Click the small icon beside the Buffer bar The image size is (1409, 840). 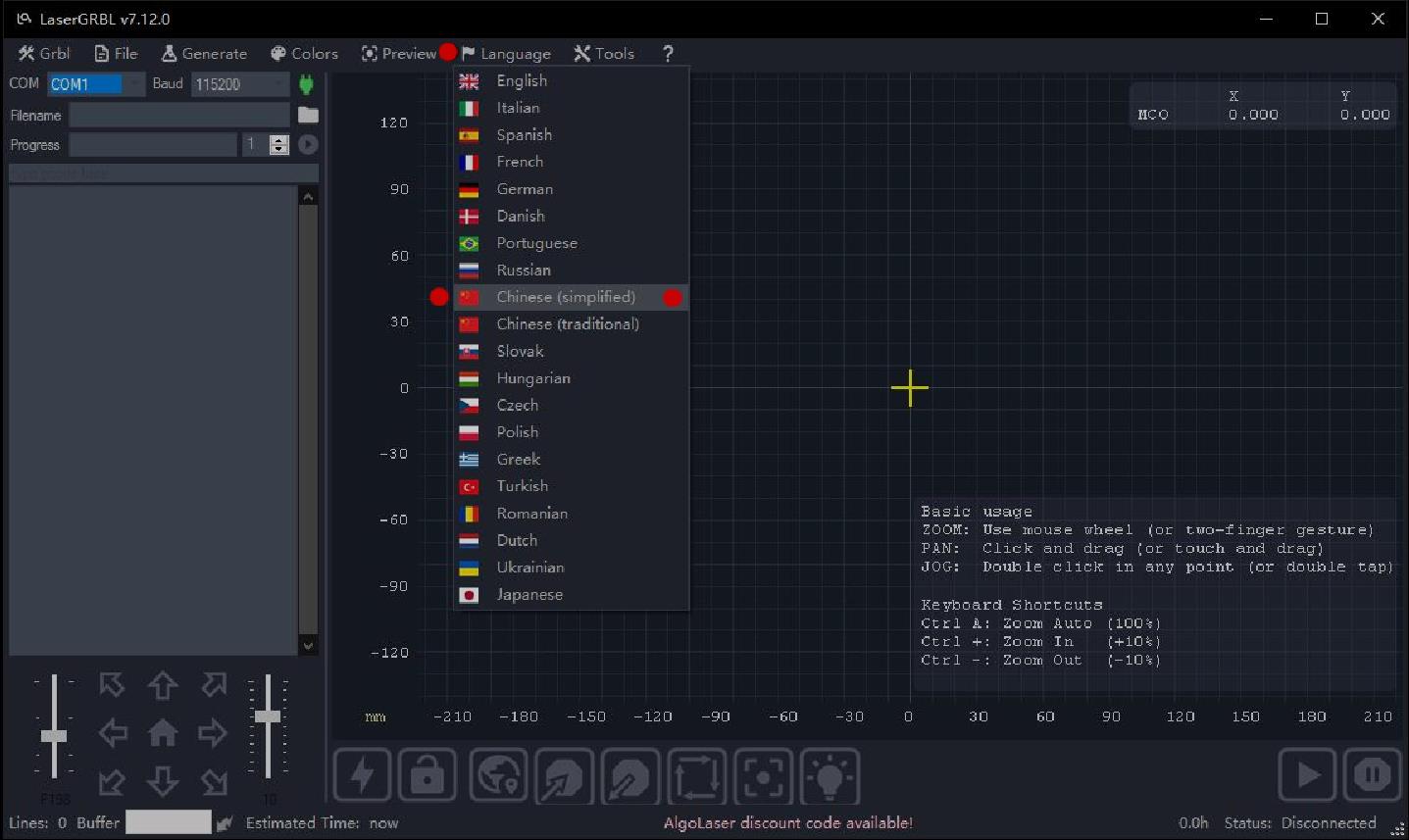coord(225,823)
